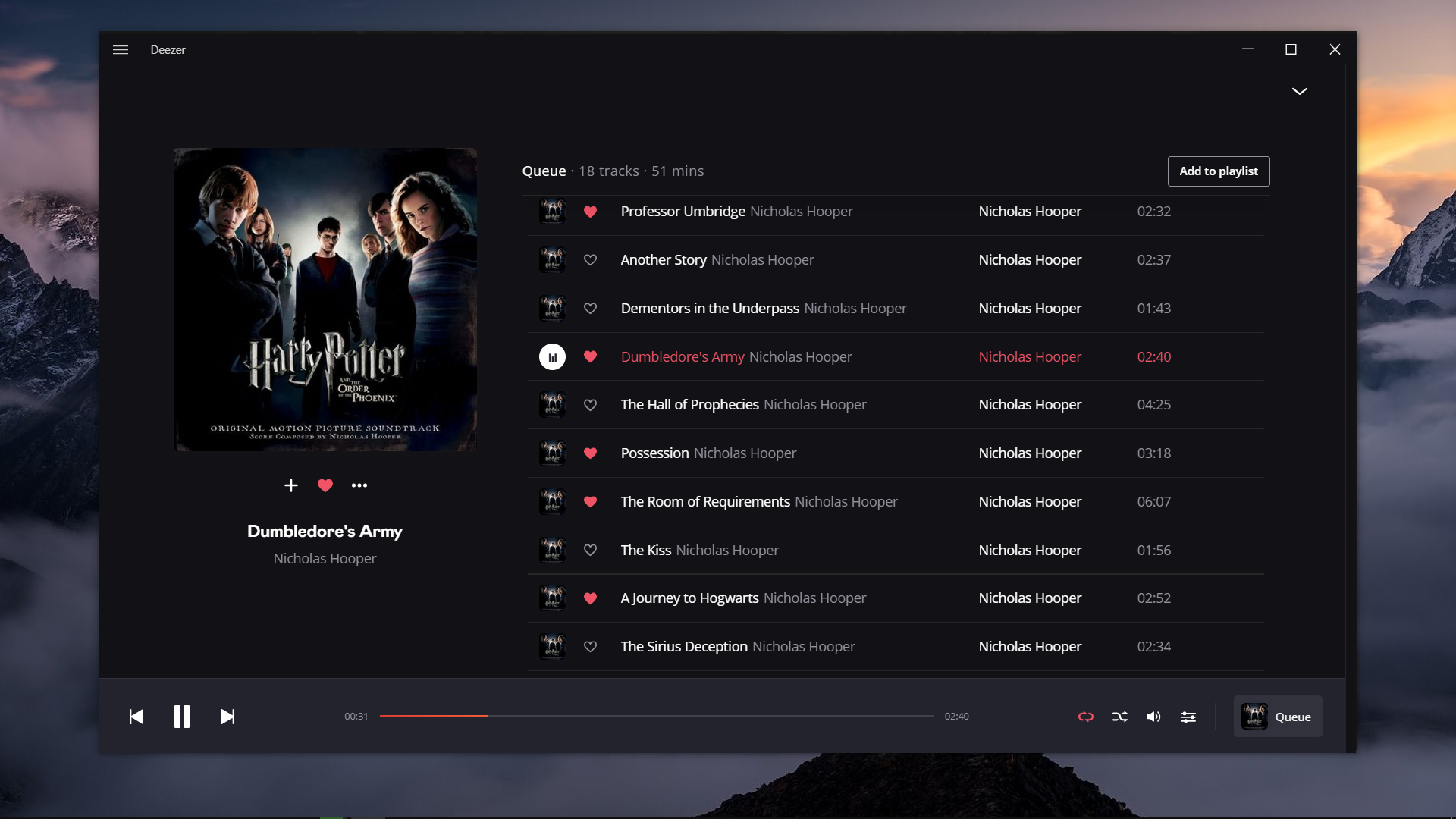
Task: Skip to the next track
Action: point(227,717)
